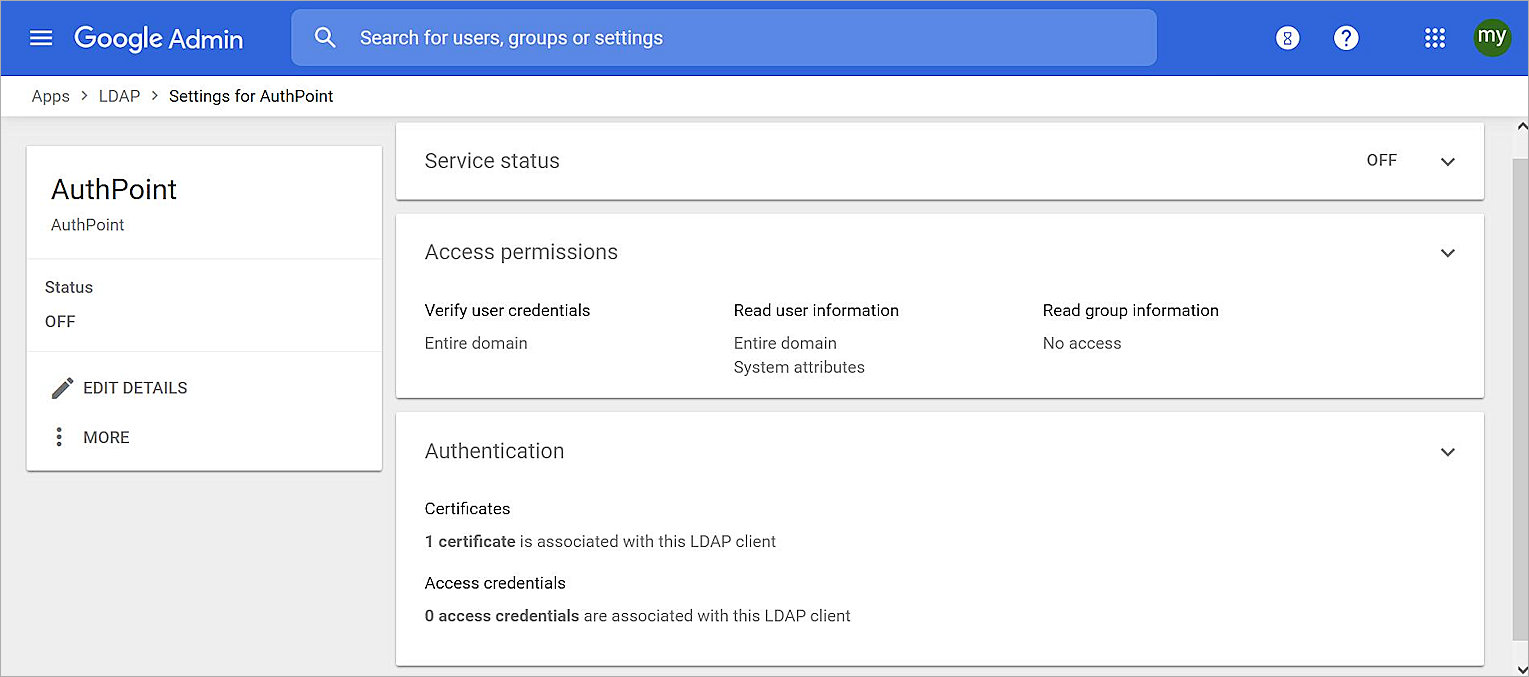Toggle the Service status OFF setting
The width and height of the screenshot is (1529, 677).
1382,160
